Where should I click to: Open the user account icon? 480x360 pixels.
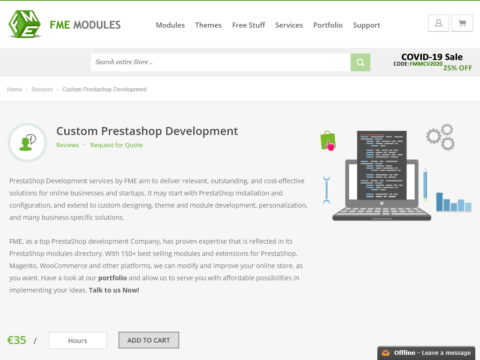pos(438,23)
